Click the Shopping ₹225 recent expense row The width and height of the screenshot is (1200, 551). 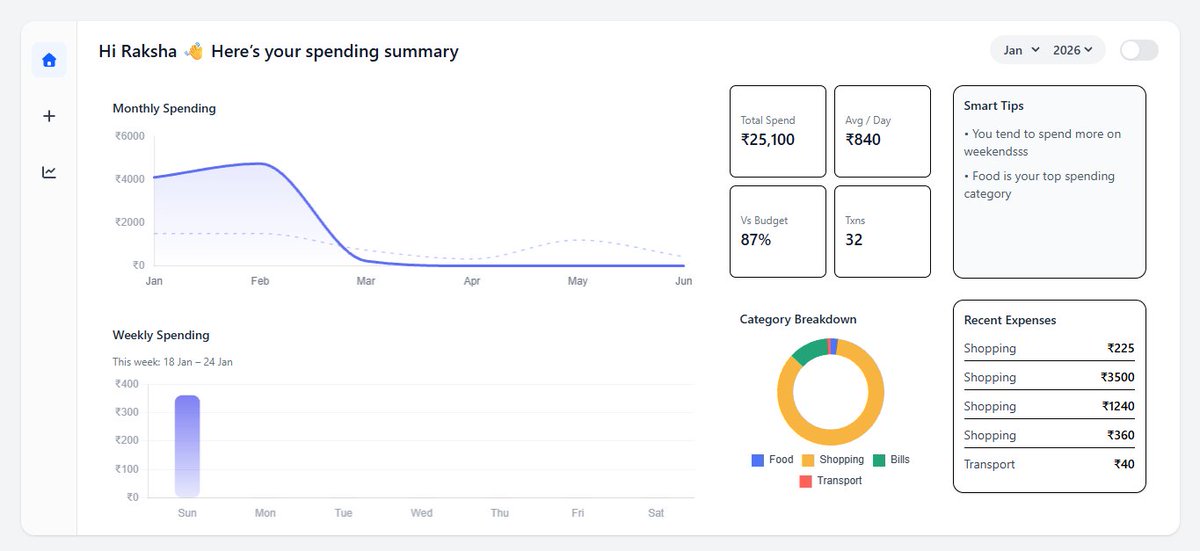(x=1049, y=348)
